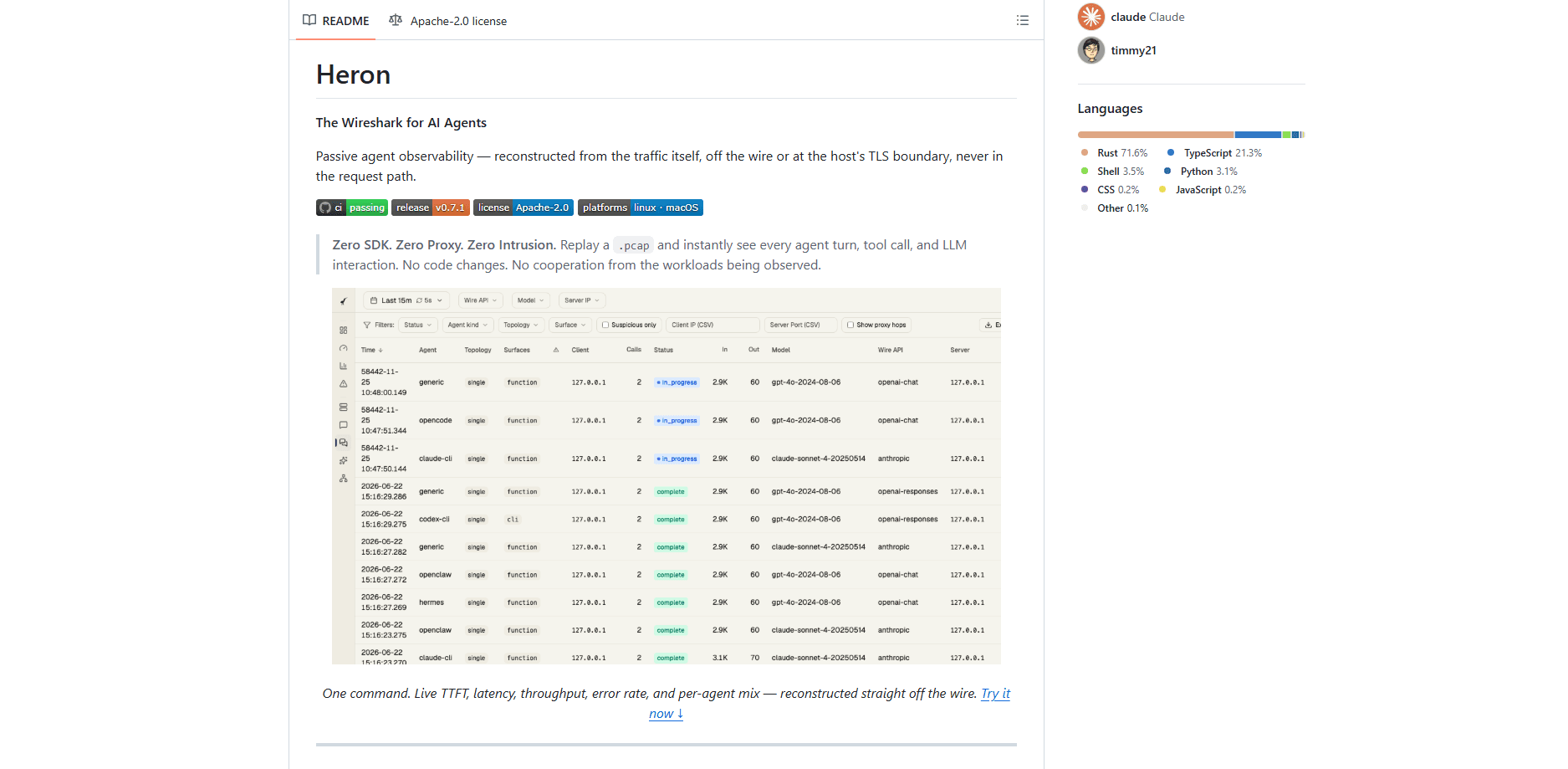Click the GitHub ci passing badge

(352, 208)
